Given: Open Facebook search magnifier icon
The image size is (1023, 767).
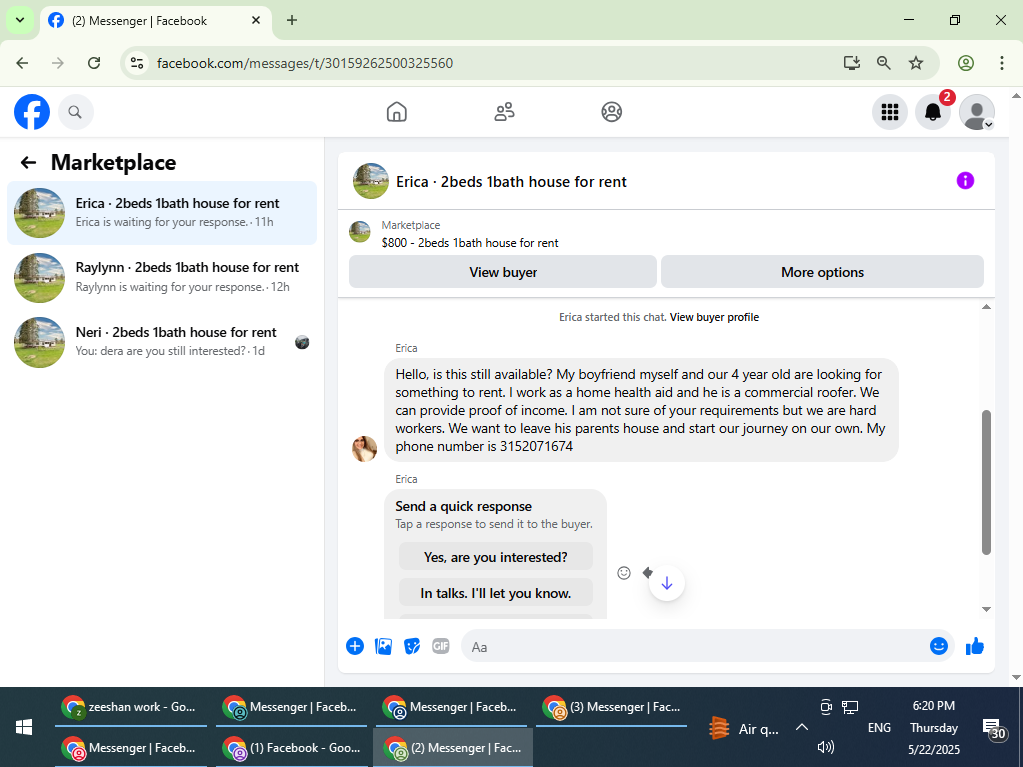Looking at the screenshot, I should [x=76, y=112].
